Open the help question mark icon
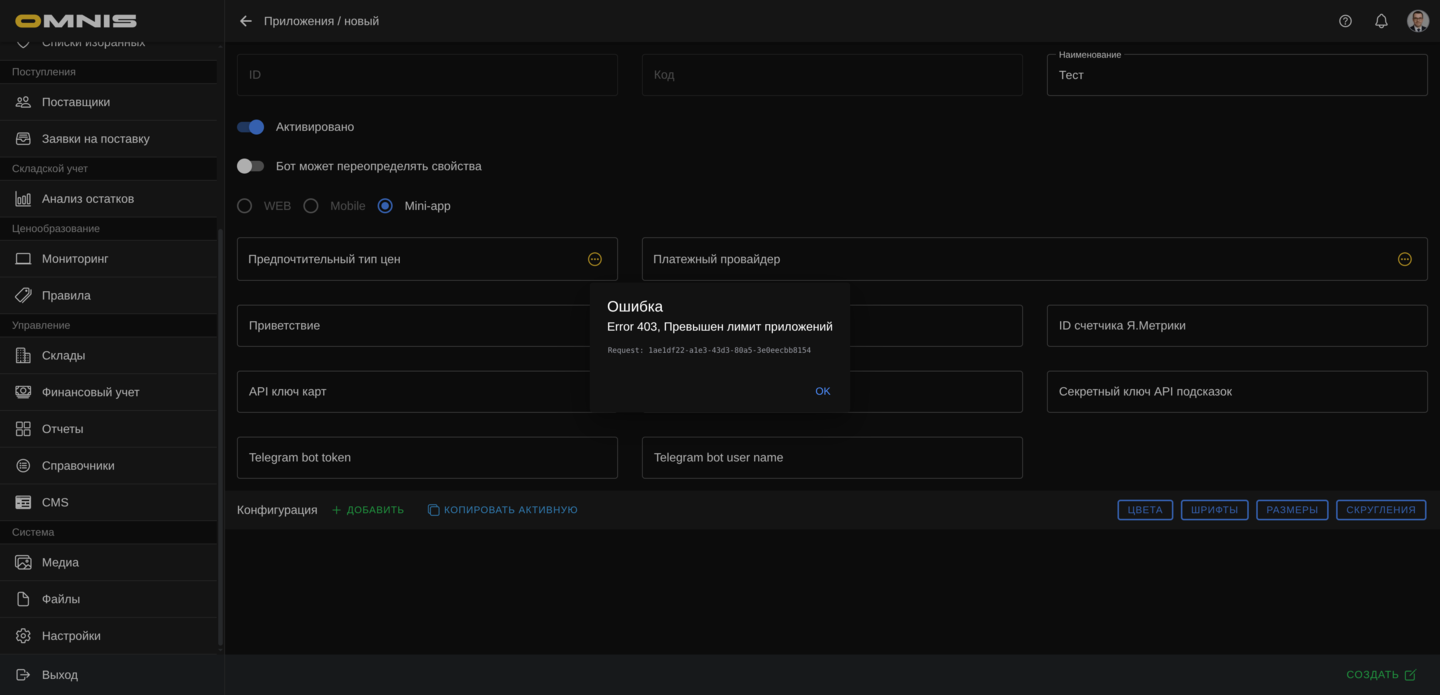Viewport: 1440px width, 695px height. (x=1345, y=21)
